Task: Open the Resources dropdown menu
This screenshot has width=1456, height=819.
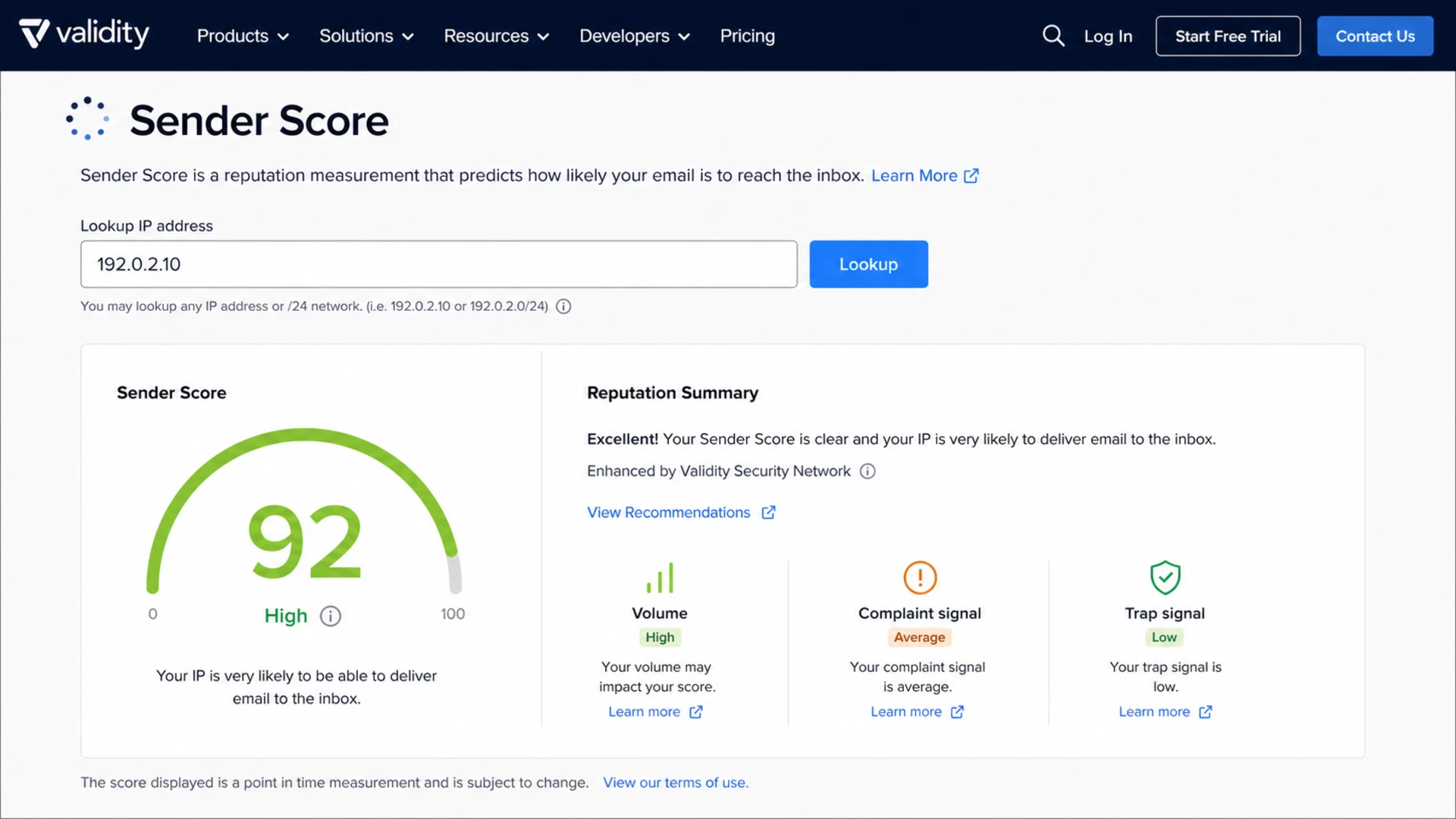Action: click(496, 36)
